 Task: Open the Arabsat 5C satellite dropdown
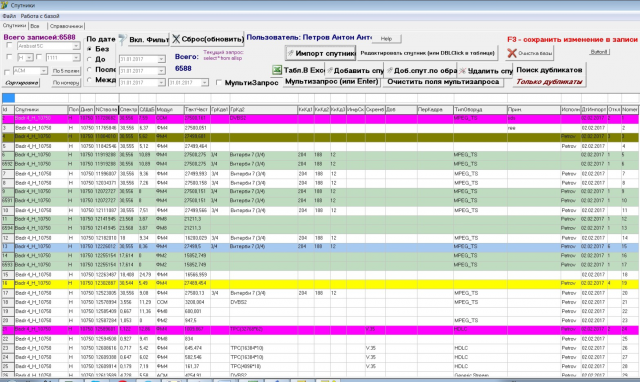click(76, 46)
